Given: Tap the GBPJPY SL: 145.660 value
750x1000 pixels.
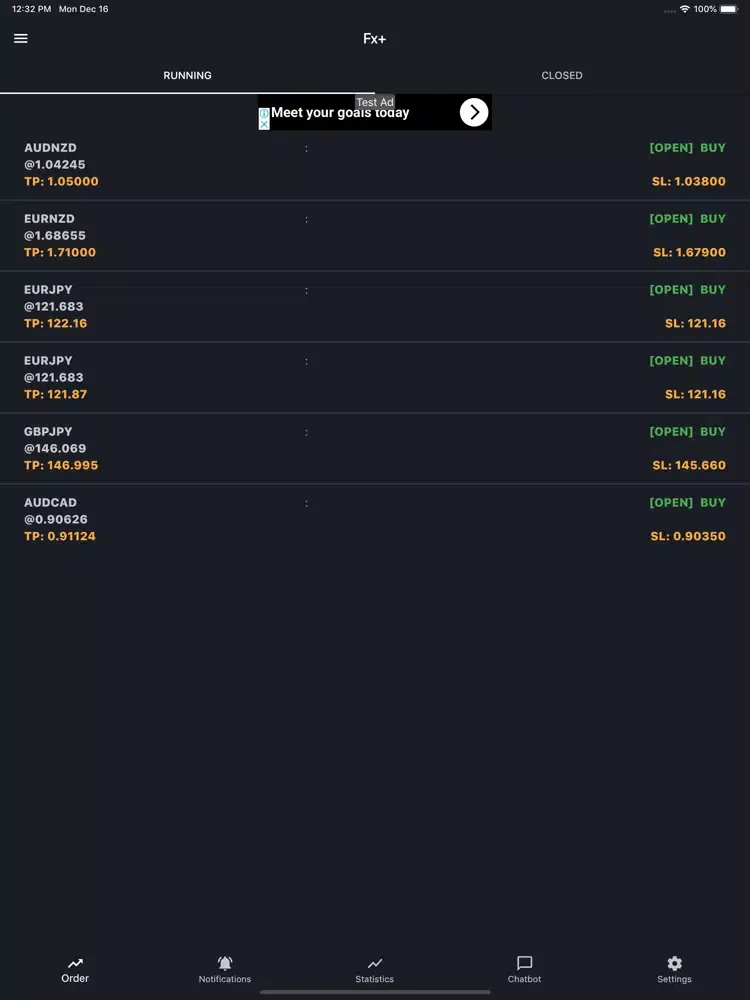Looking at the screenshot, I should [x=689, y=466].
